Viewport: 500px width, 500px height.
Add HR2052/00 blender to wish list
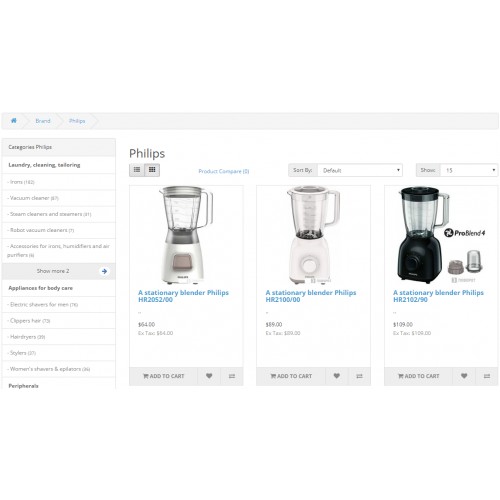coord(209,376)
